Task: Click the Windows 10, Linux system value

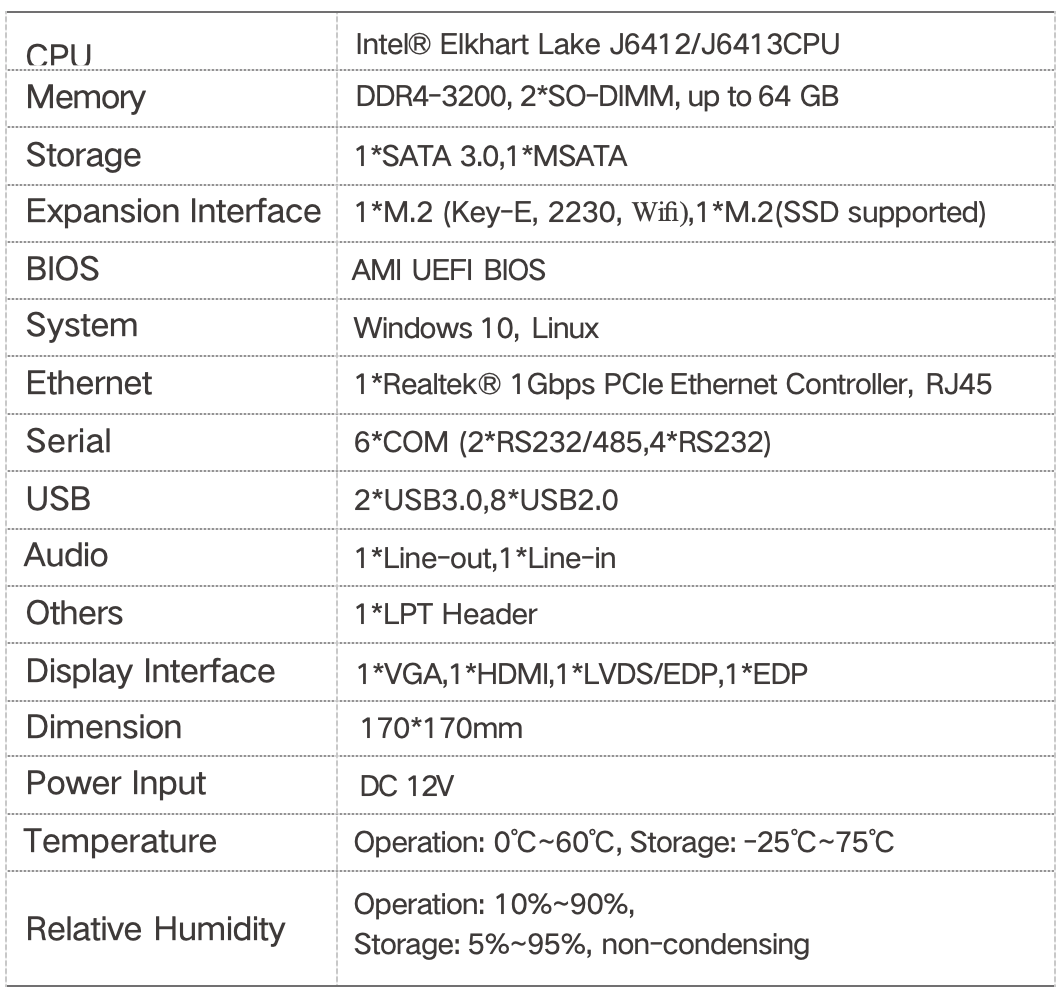Action: pyautogui.click(x=476, y=327)
